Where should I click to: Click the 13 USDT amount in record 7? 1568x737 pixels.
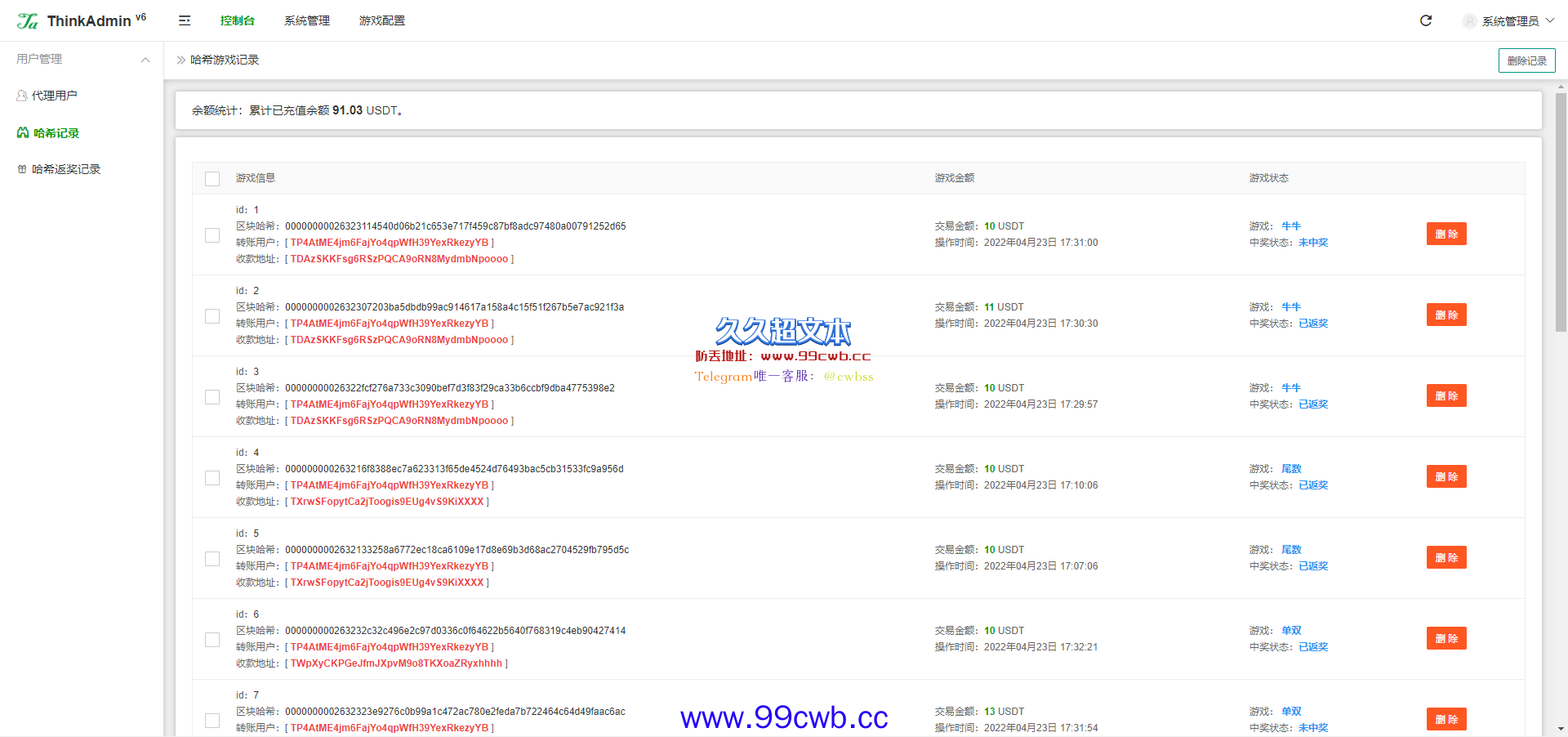click(1004, 712)
